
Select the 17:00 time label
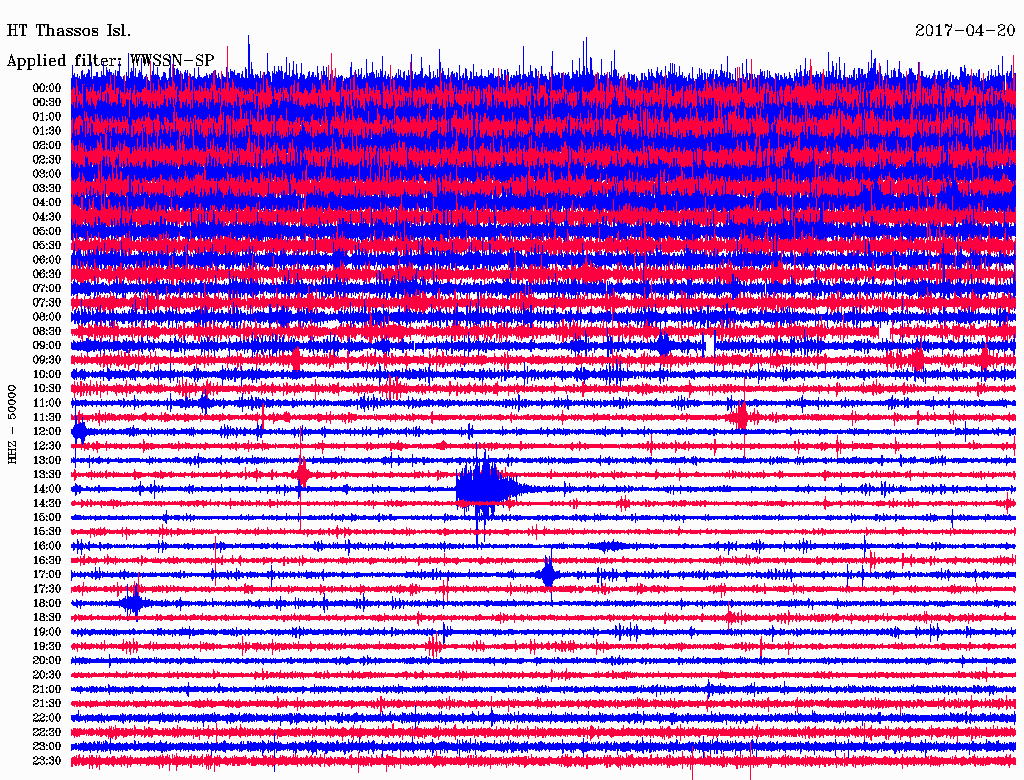(x=46, y=574)
